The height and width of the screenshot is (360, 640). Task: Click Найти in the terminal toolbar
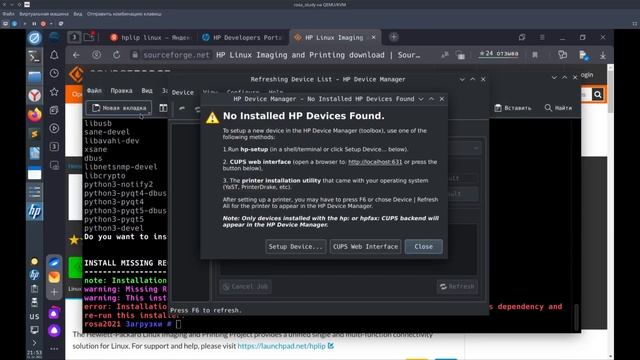point(558,108)
